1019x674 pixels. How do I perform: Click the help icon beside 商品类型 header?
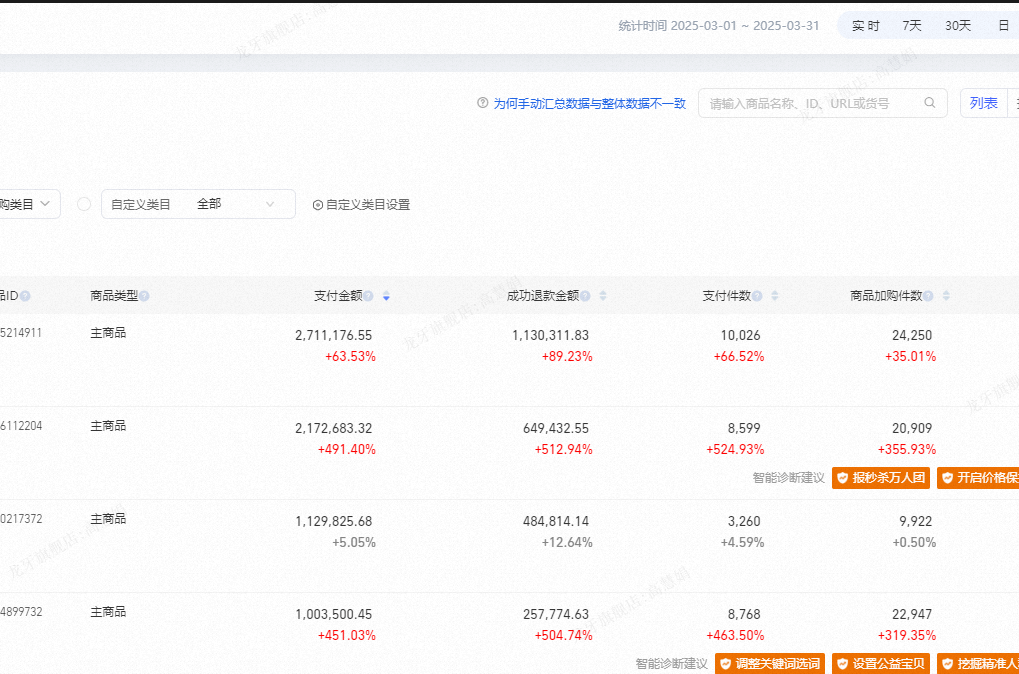pos(145,296)
